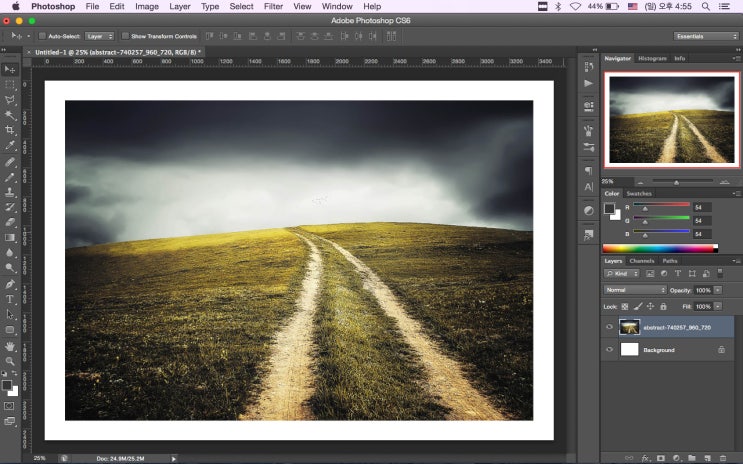Hide the Background layer visibility eye
This screenshot has height=464, width=743.
[x=610, y=350]
